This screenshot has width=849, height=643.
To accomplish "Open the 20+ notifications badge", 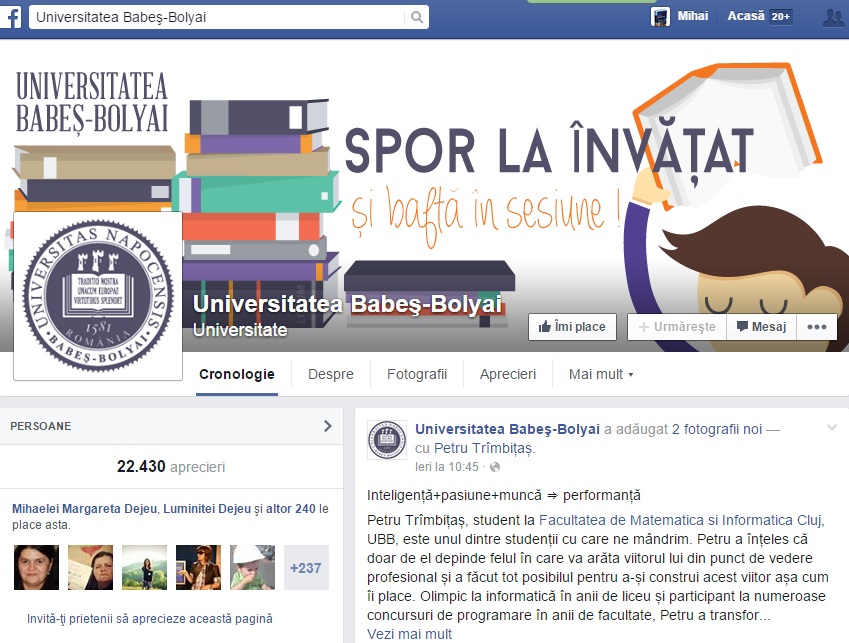I will 780,17.
